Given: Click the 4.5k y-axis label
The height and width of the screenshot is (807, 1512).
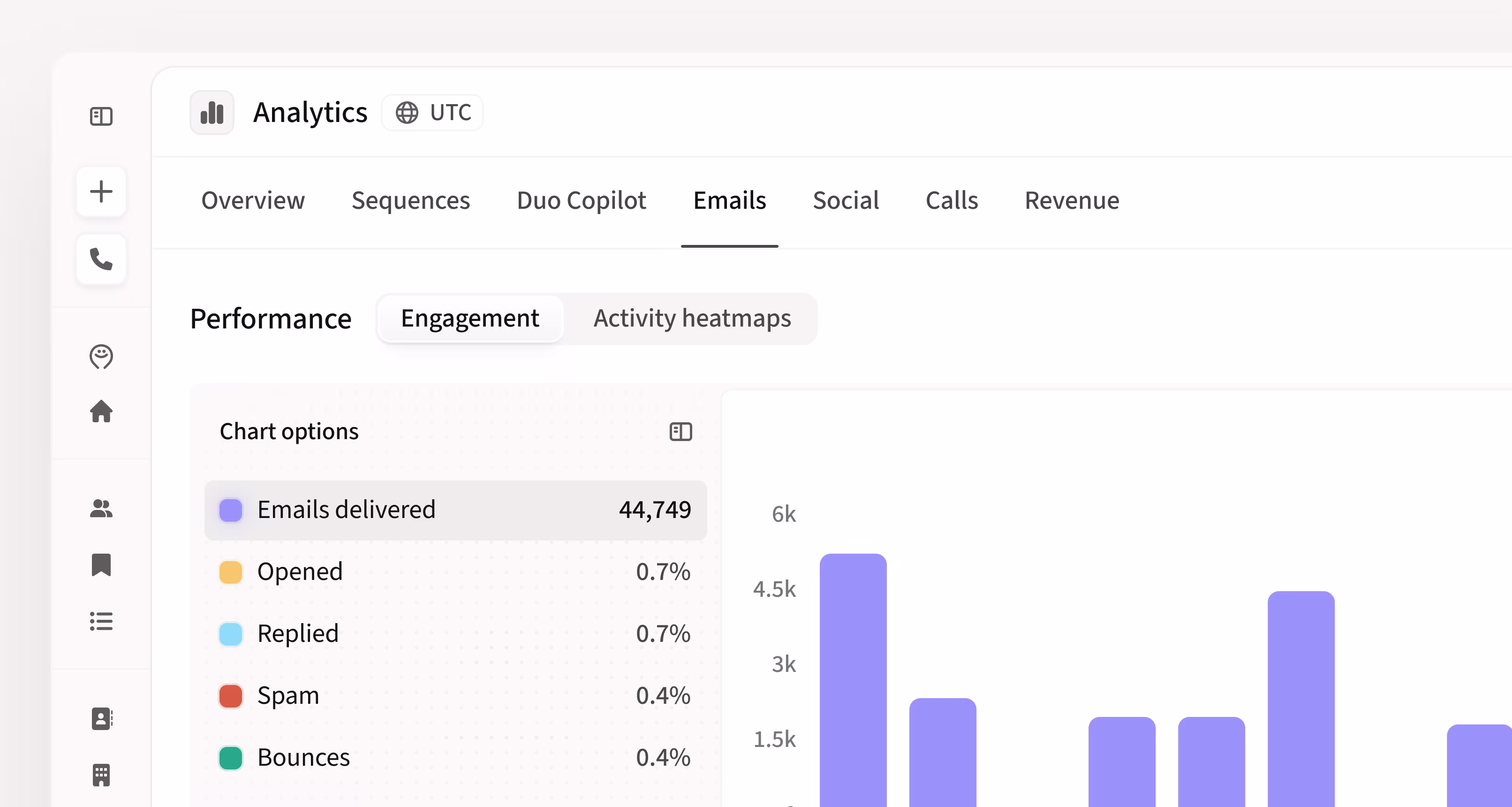Looking at the screenshot, I should (774, 589).
